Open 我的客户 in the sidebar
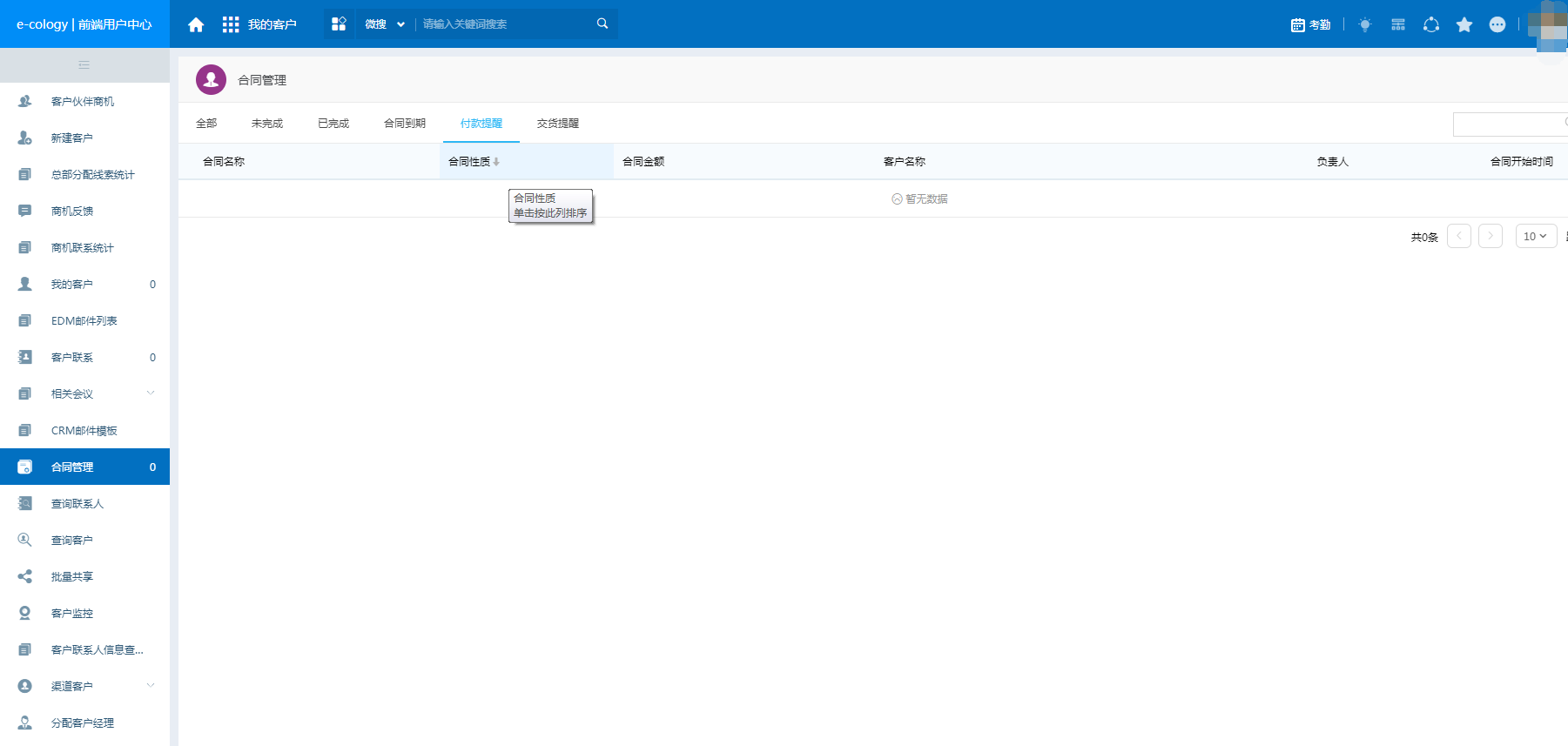This screenshot has width=1568, height=746. tap(84, 285)
